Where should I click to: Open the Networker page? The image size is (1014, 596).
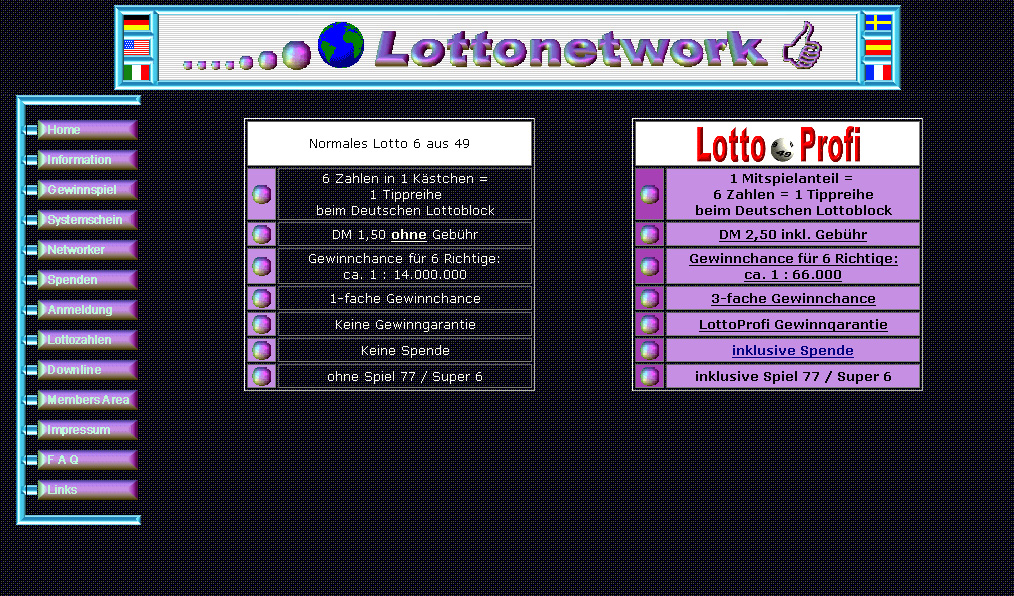[87, 250]
